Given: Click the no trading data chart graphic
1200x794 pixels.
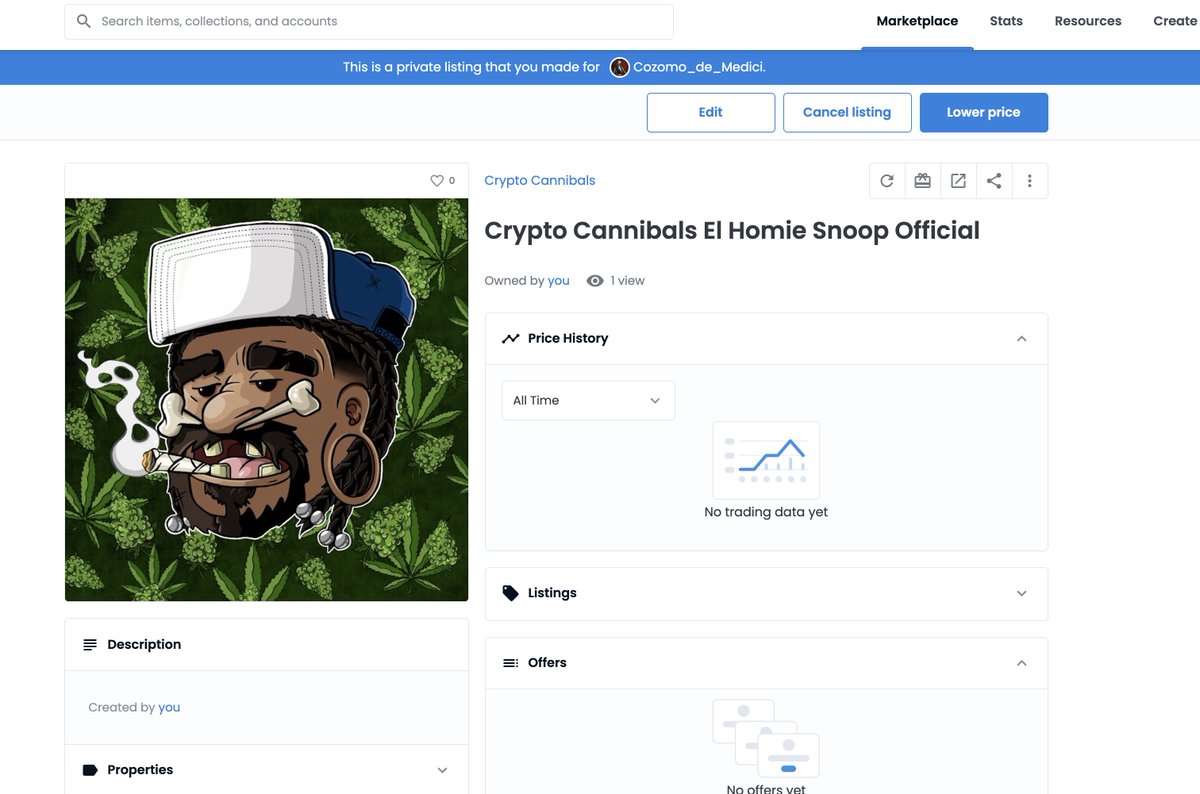Looking at the screenshot, I should pyautogui.click(x=766, y=460).
